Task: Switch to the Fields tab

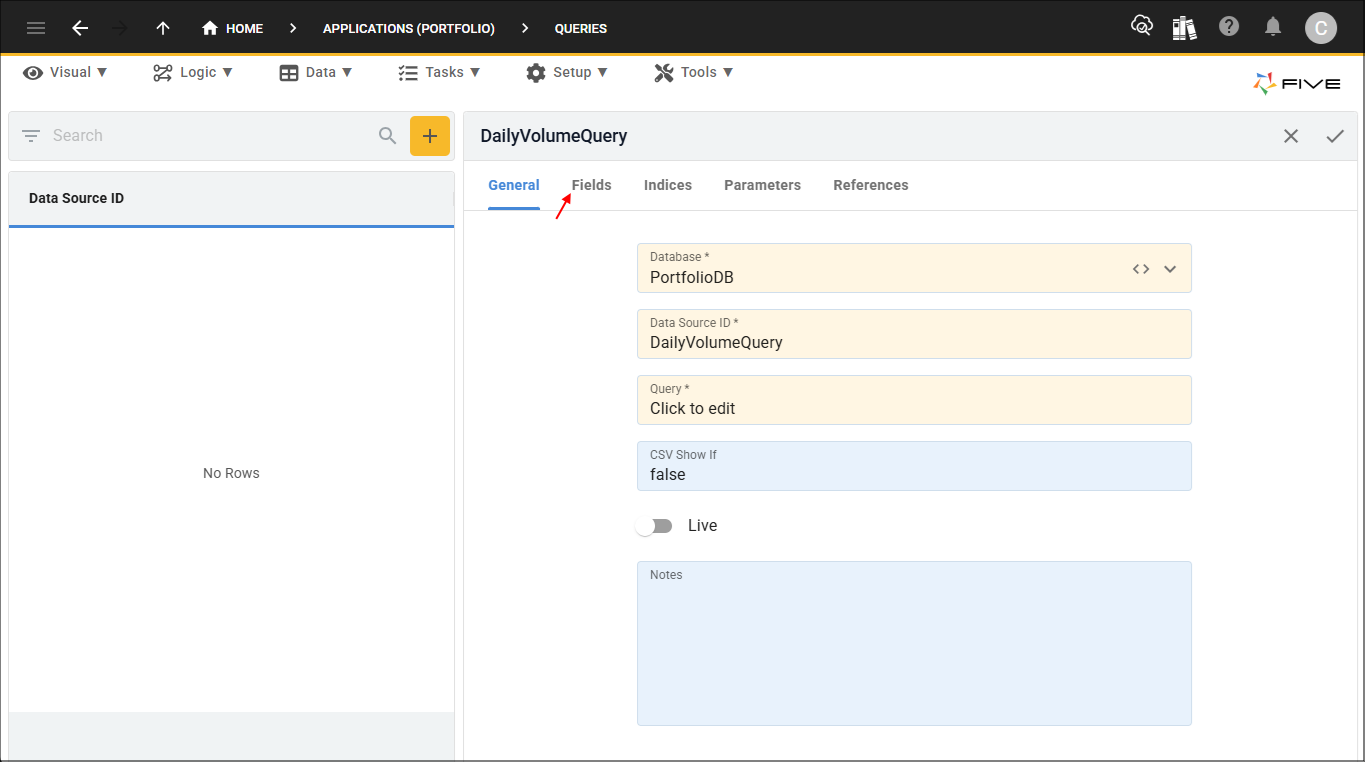Action: point(592,185)
